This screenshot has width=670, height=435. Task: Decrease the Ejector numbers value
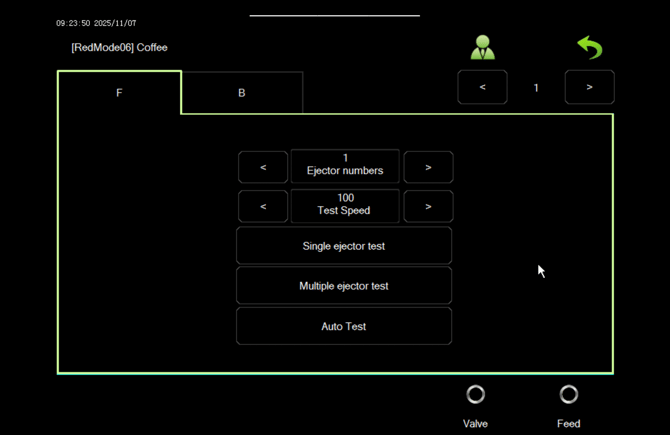click(263, 167)
